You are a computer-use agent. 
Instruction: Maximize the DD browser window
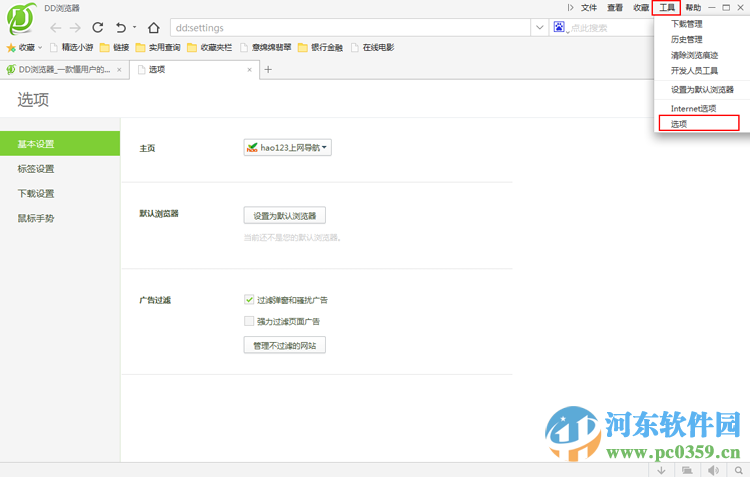click(726, 8)
